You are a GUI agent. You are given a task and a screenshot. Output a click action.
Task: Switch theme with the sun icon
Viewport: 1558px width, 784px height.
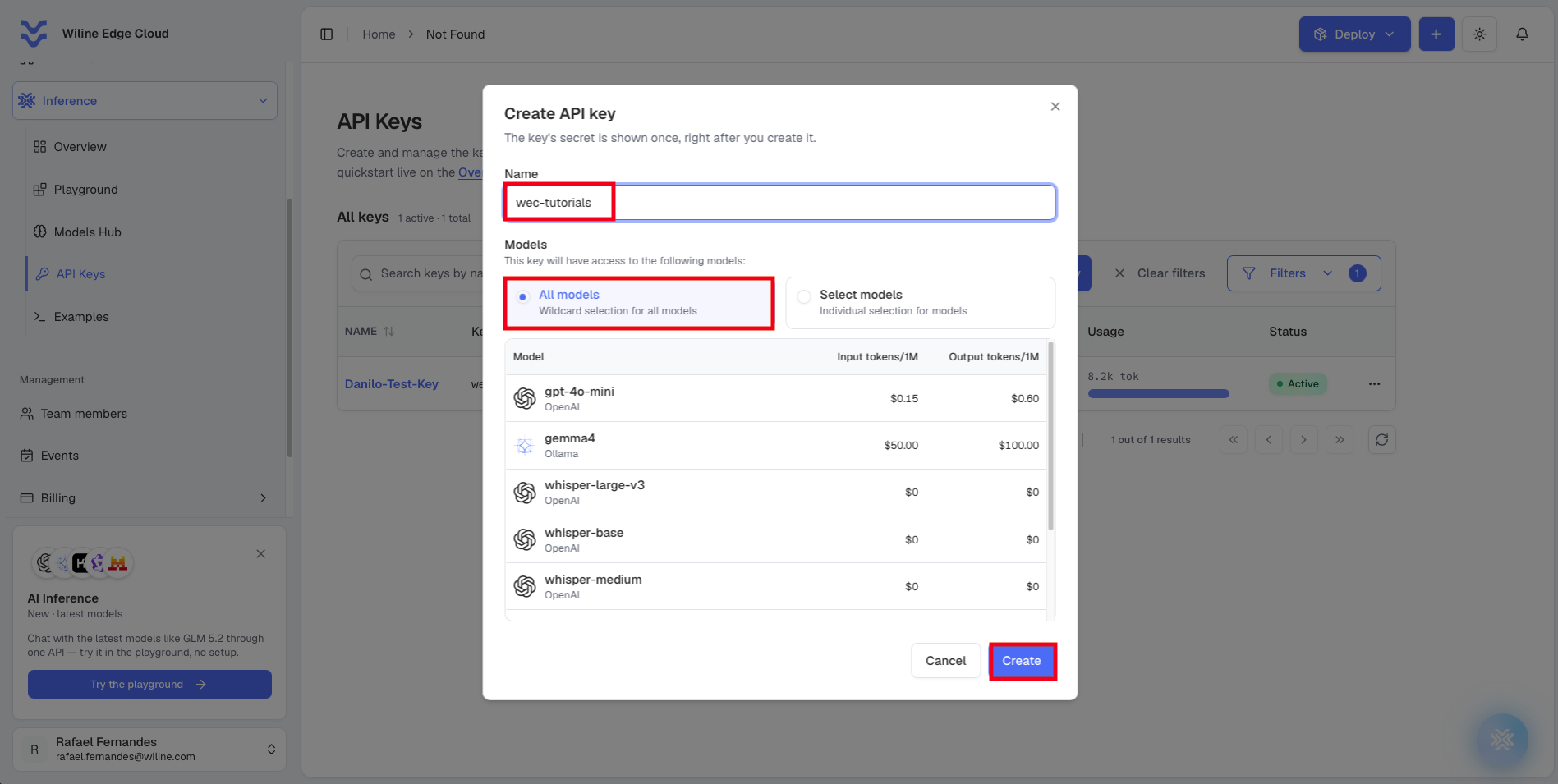[x=1480, y=34]
